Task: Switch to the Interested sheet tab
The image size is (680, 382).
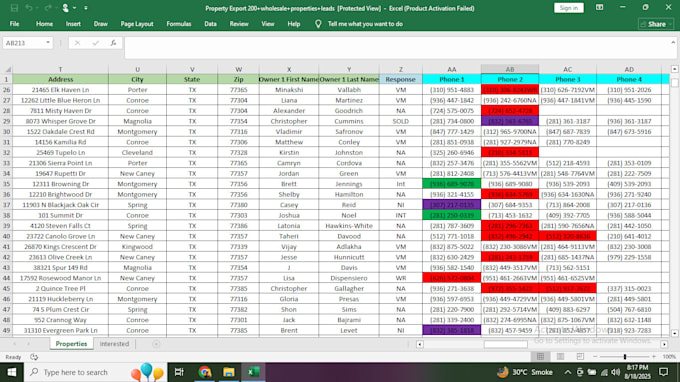Action: point(114,344)
